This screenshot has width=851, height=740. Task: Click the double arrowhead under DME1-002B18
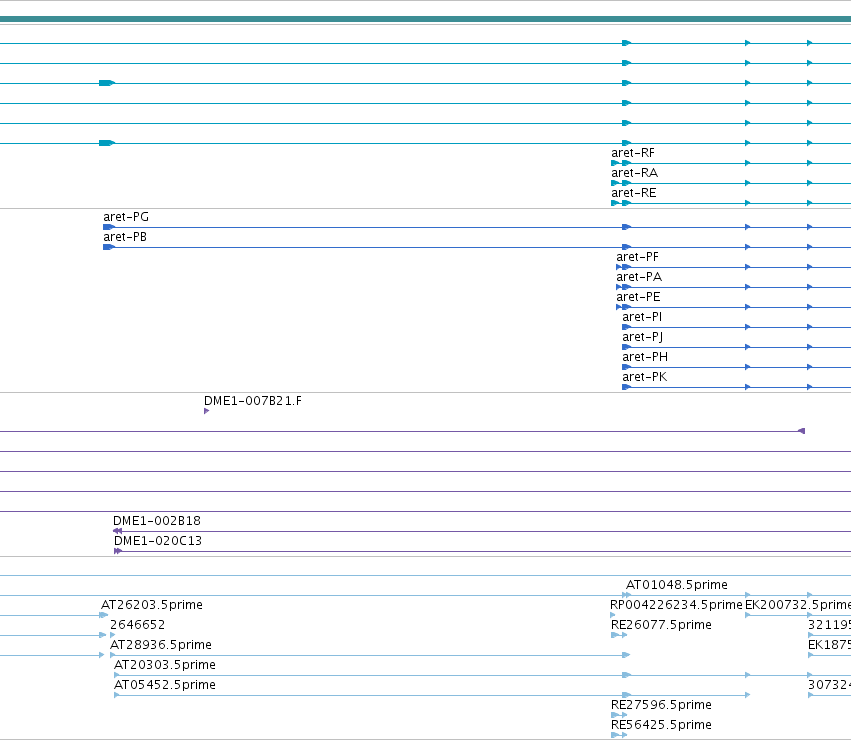117,531
